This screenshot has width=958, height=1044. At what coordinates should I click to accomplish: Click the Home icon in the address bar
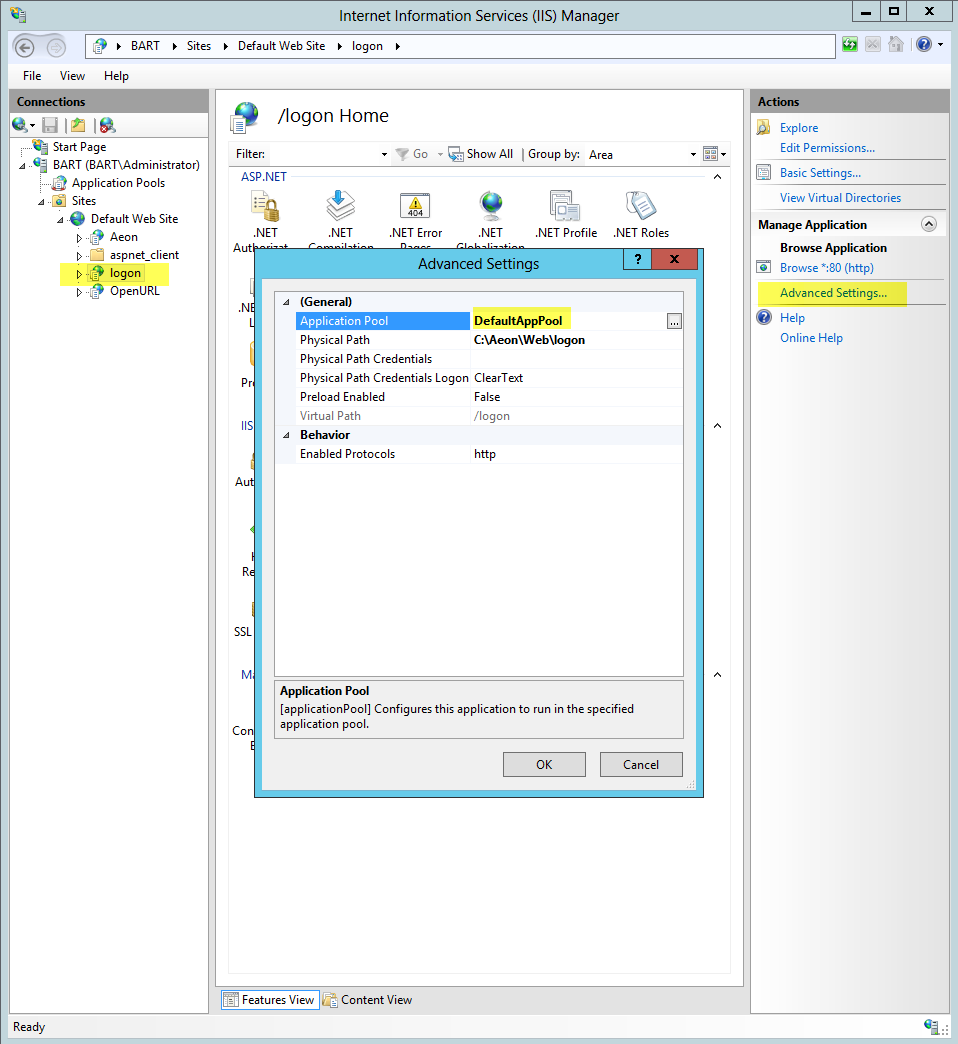[x=895, y=45]
